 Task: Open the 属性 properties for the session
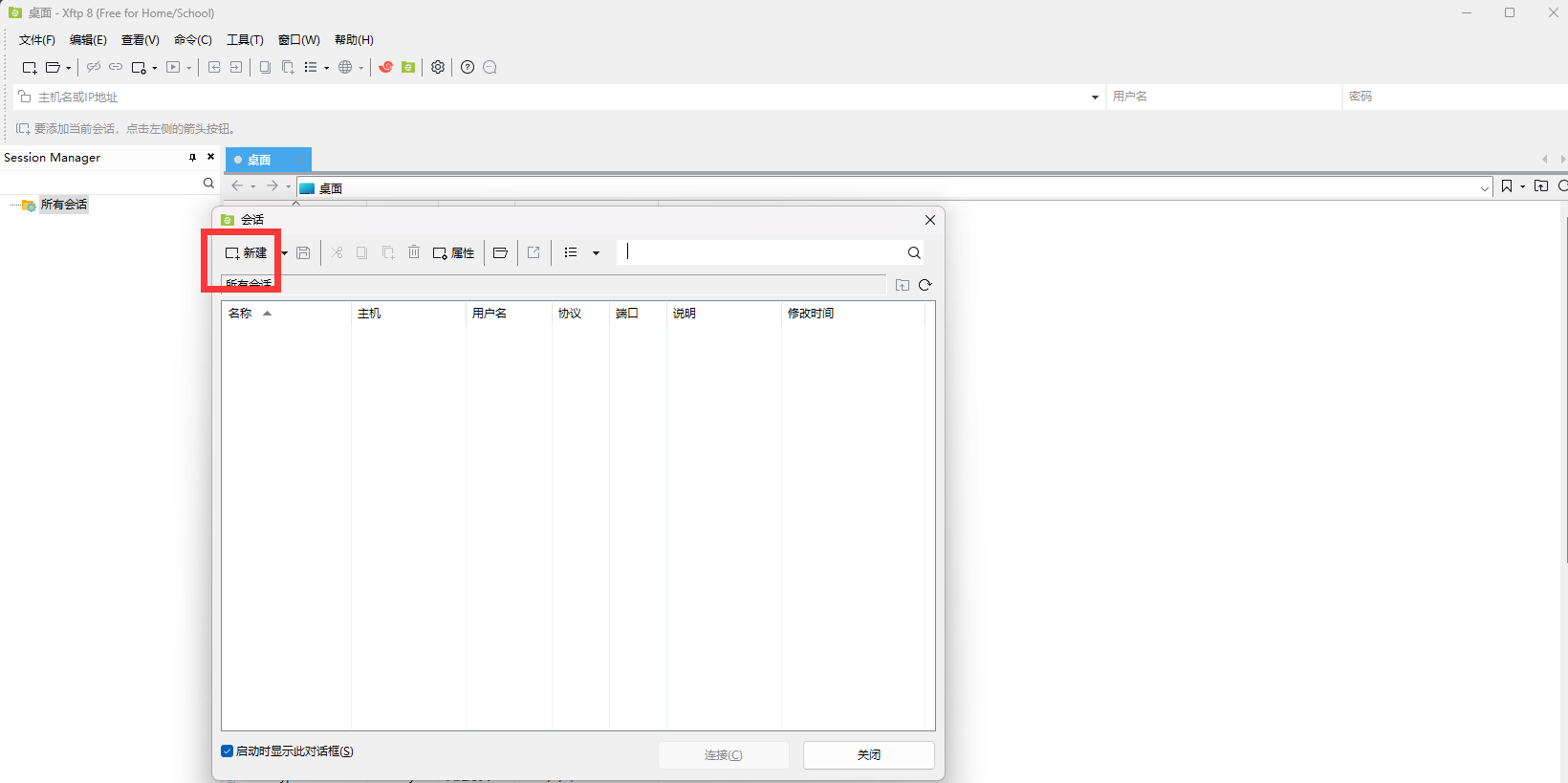[454, 253]
